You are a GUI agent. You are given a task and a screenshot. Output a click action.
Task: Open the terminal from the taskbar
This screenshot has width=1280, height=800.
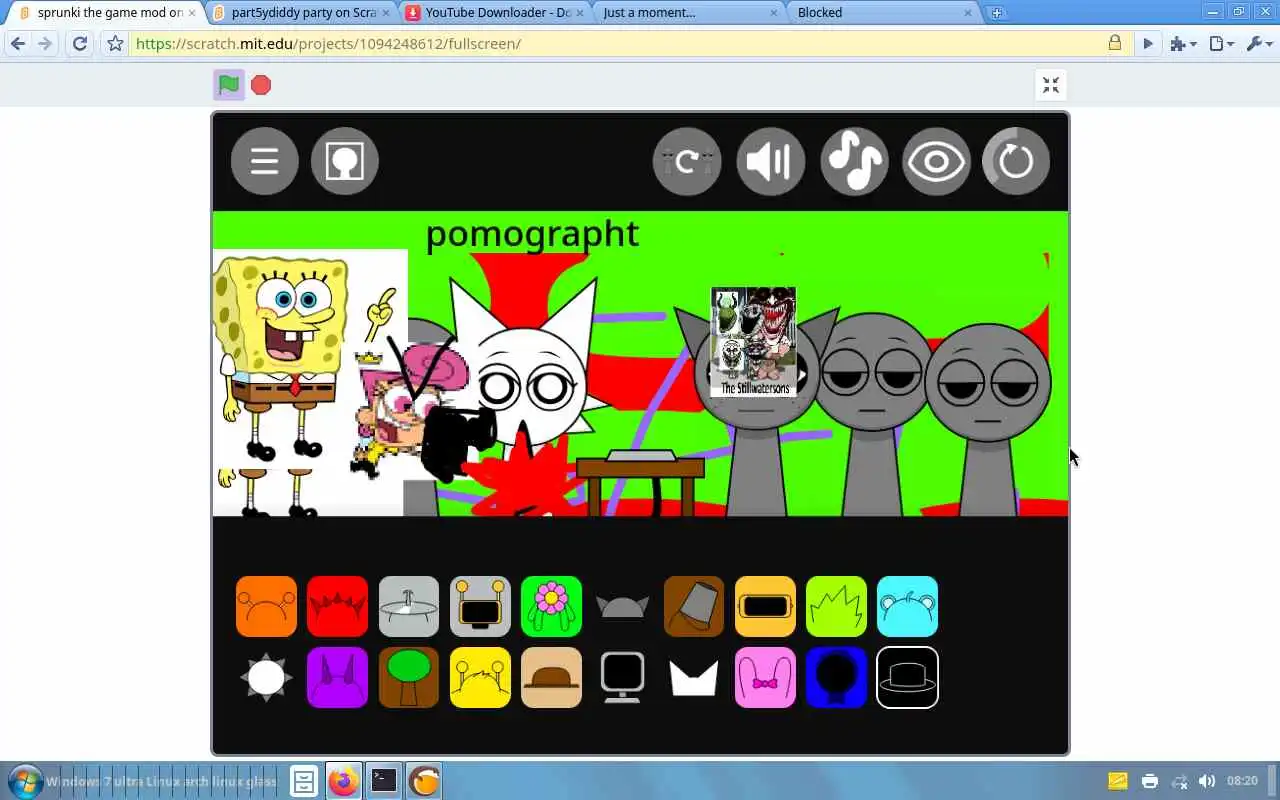point(384,781)
